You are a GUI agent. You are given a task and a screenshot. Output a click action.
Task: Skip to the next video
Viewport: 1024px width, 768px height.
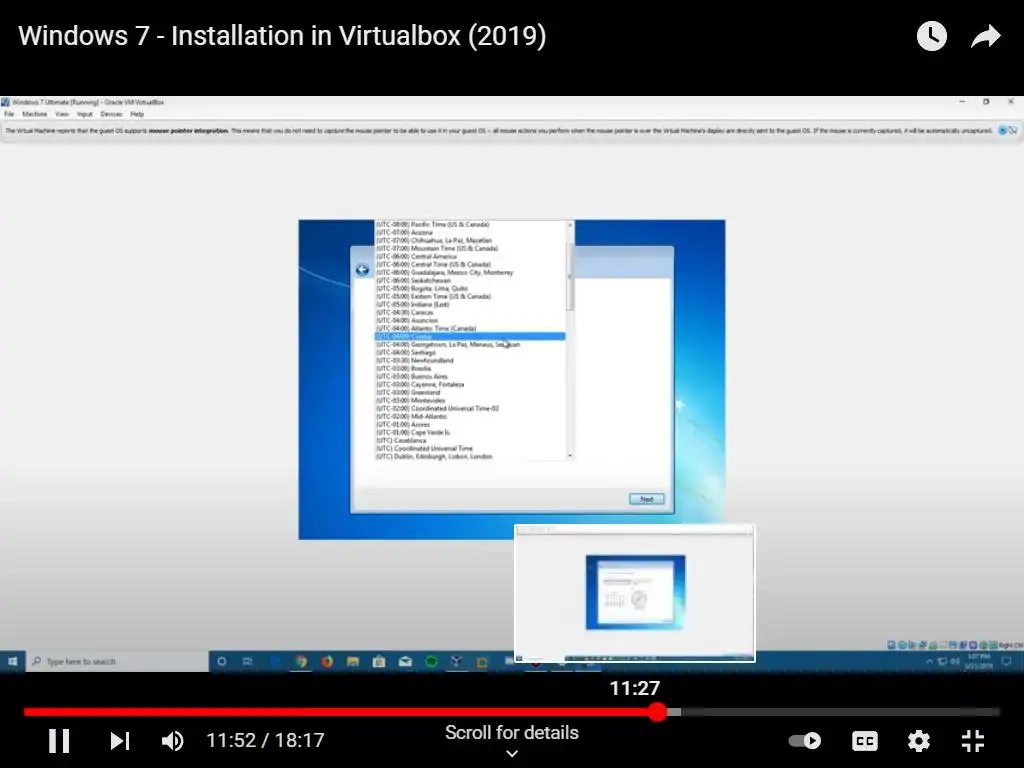pyautogui.click(x=120, y=741)
